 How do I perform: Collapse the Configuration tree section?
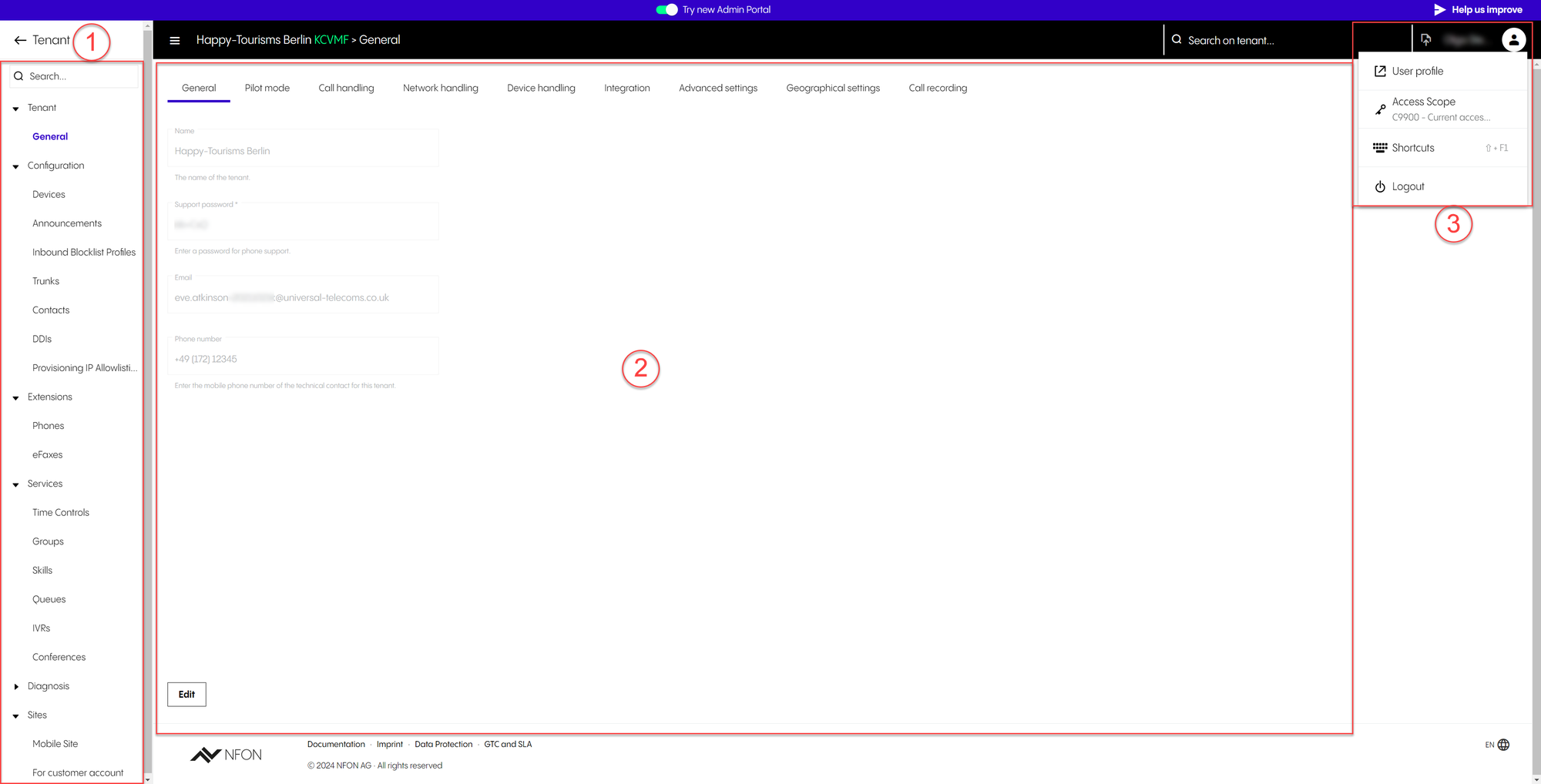[x=15, y=166]
